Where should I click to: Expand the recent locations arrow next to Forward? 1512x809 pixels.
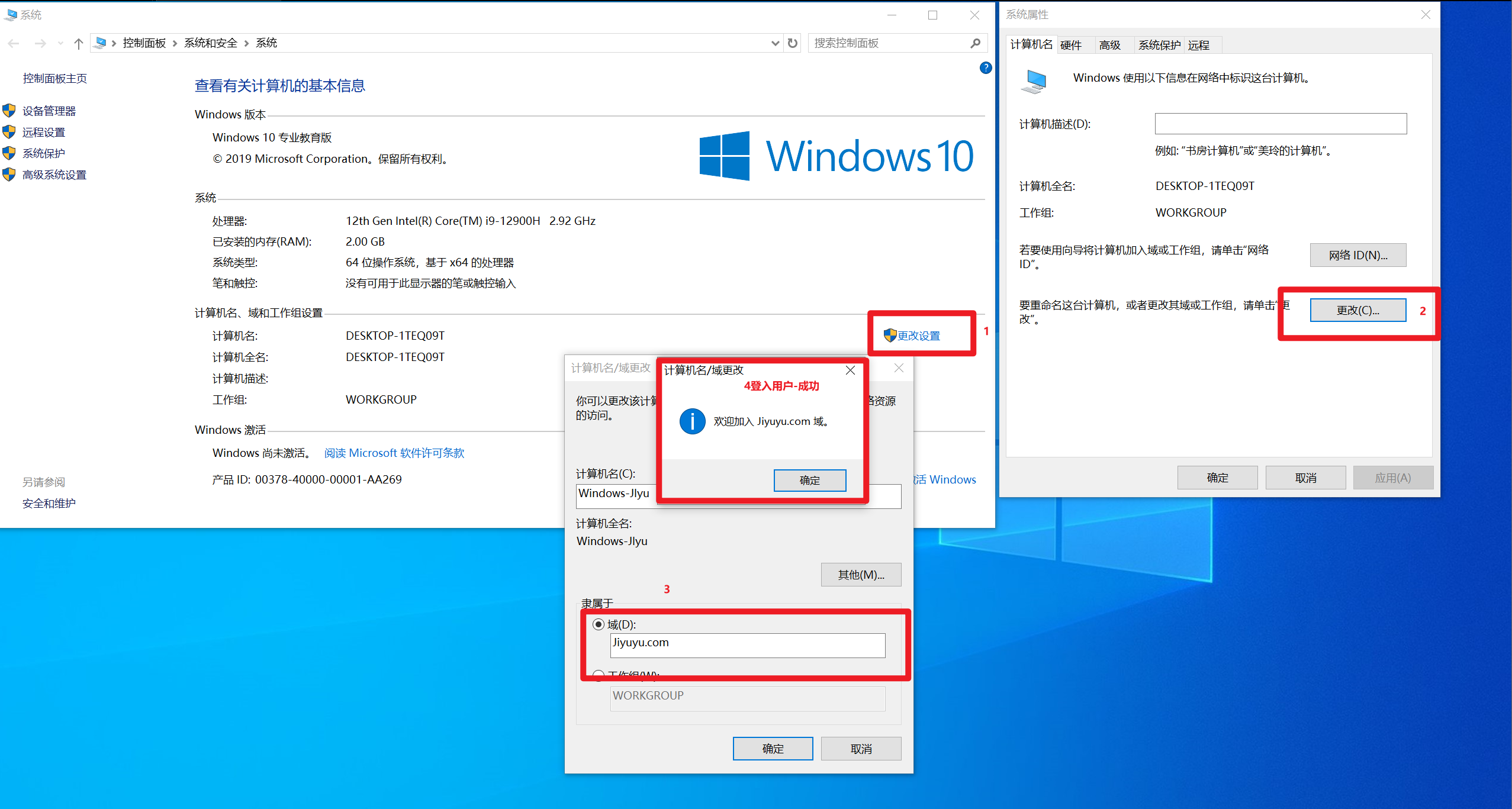(60, 43)
